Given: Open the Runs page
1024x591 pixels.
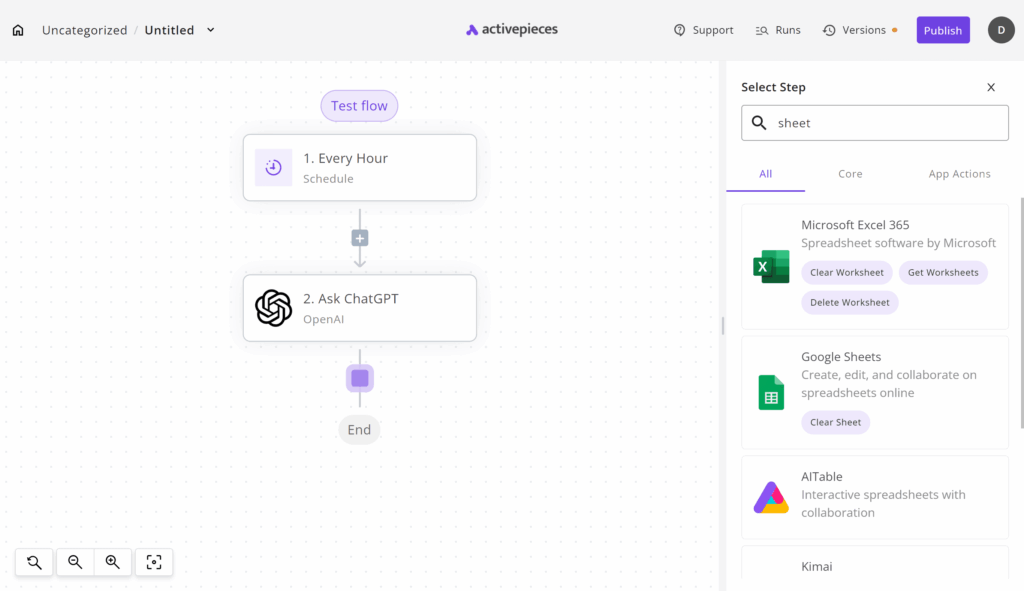Looking at the screenshot, I should [778, 30].
